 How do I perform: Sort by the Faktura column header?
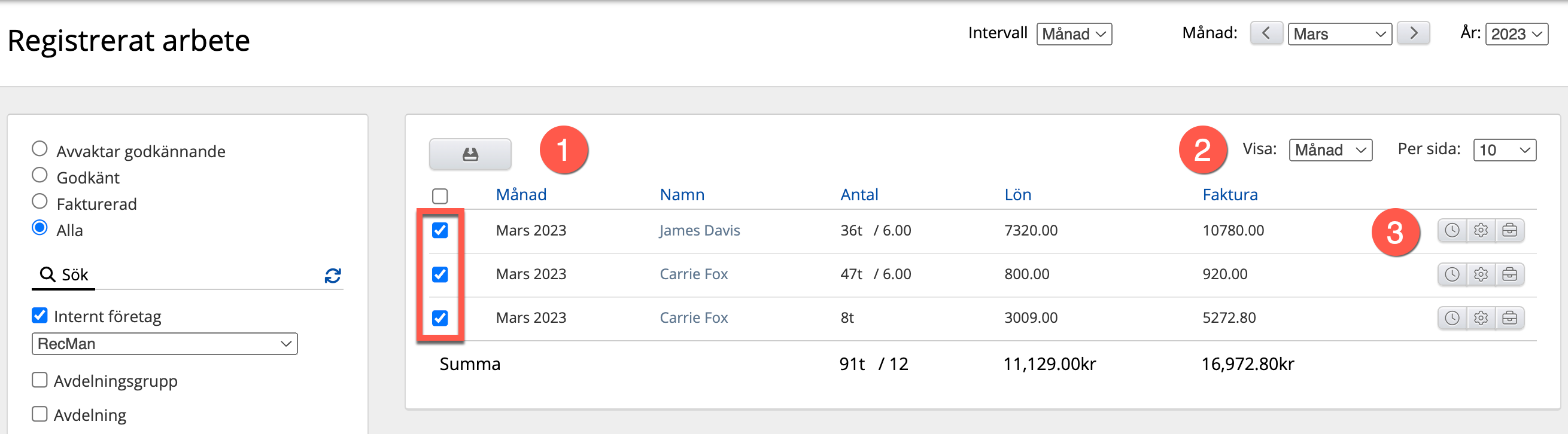pos(1230,194)
